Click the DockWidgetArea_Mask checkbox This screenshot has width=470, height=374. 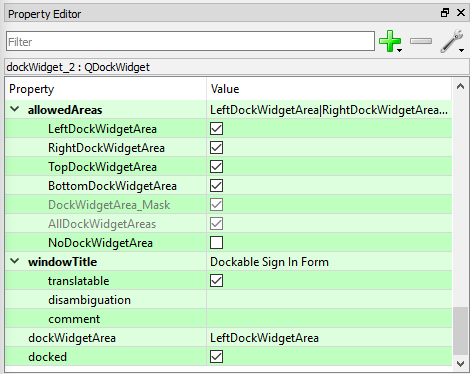tap(216, 205)
